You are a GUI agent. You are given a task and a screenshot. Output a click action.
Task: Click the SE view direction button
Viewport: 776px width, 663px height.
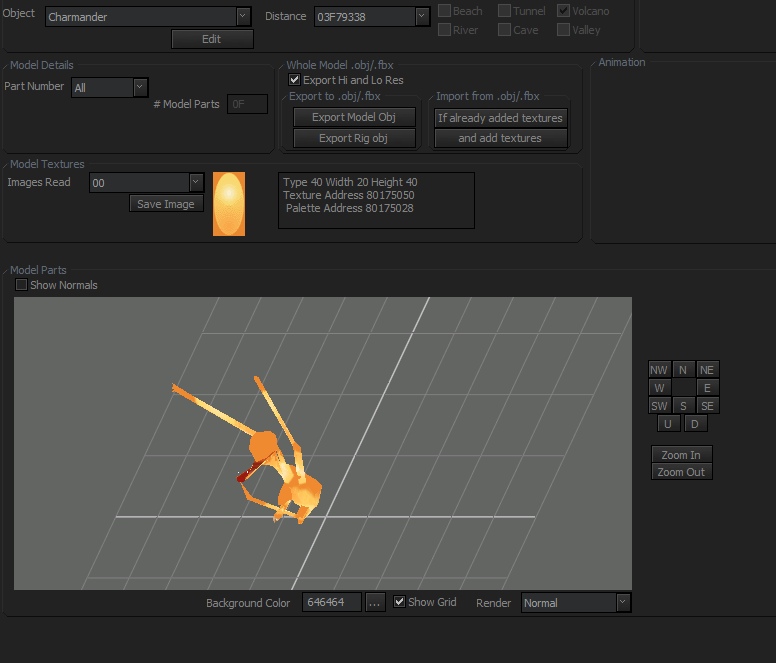click(x=707, y=406)
